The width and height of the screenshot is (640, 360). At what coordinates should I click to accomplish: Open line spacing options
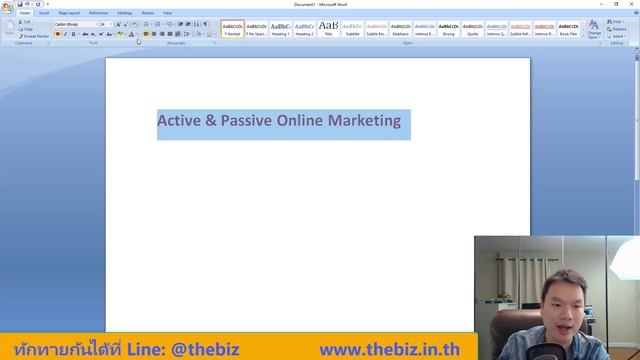[x=187, y=34]
